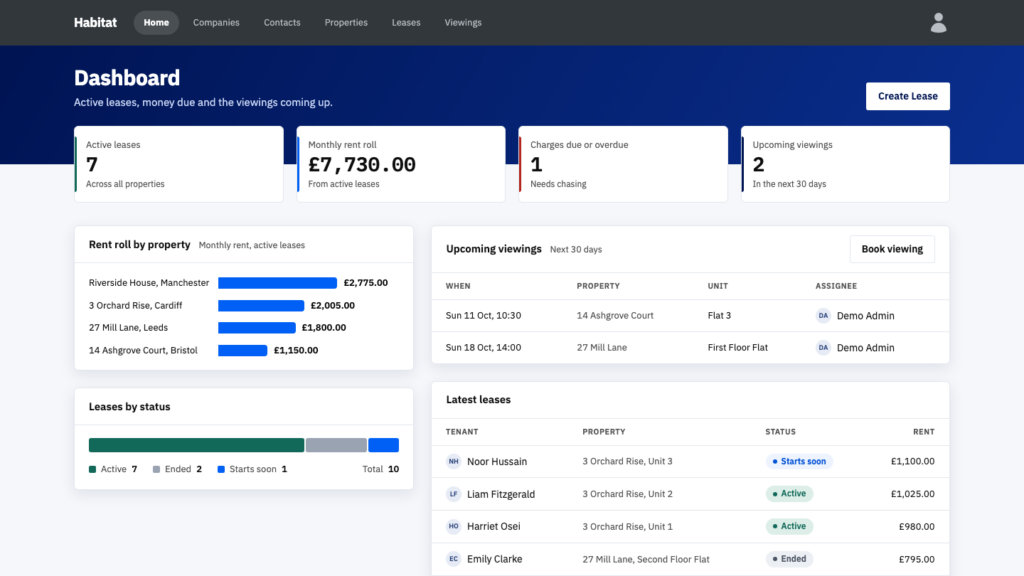Open the Charges due or overdue card
The image size is (1024, 576).
(623, 164)
